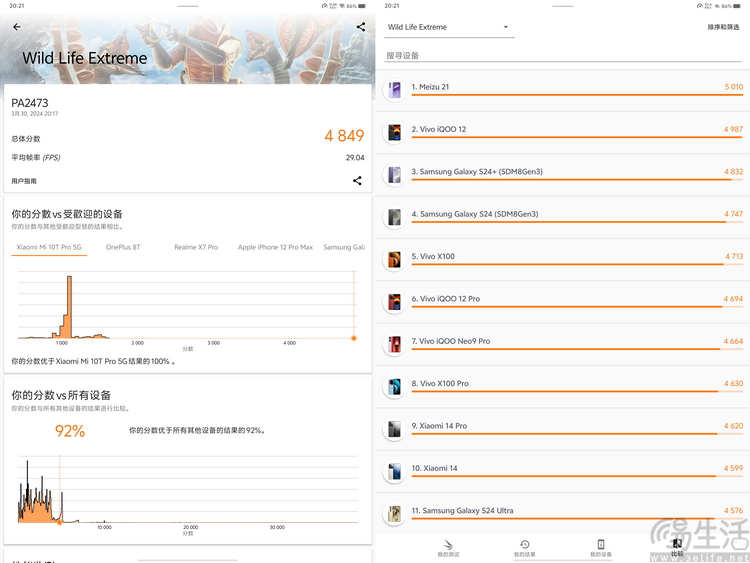Image resolution: width=750 pixels, height=563 pixels.
Task: Open Xiaomi 14 device thumbnail
Action: click(394, 471)
